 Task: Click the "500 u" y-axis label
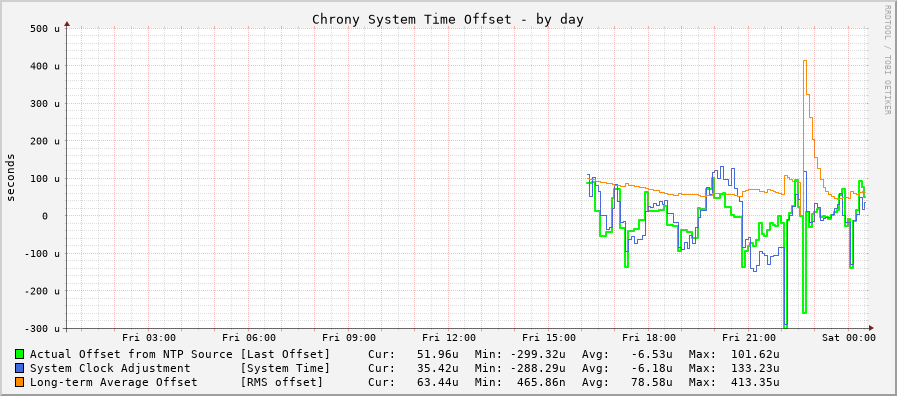click(44, 29)
